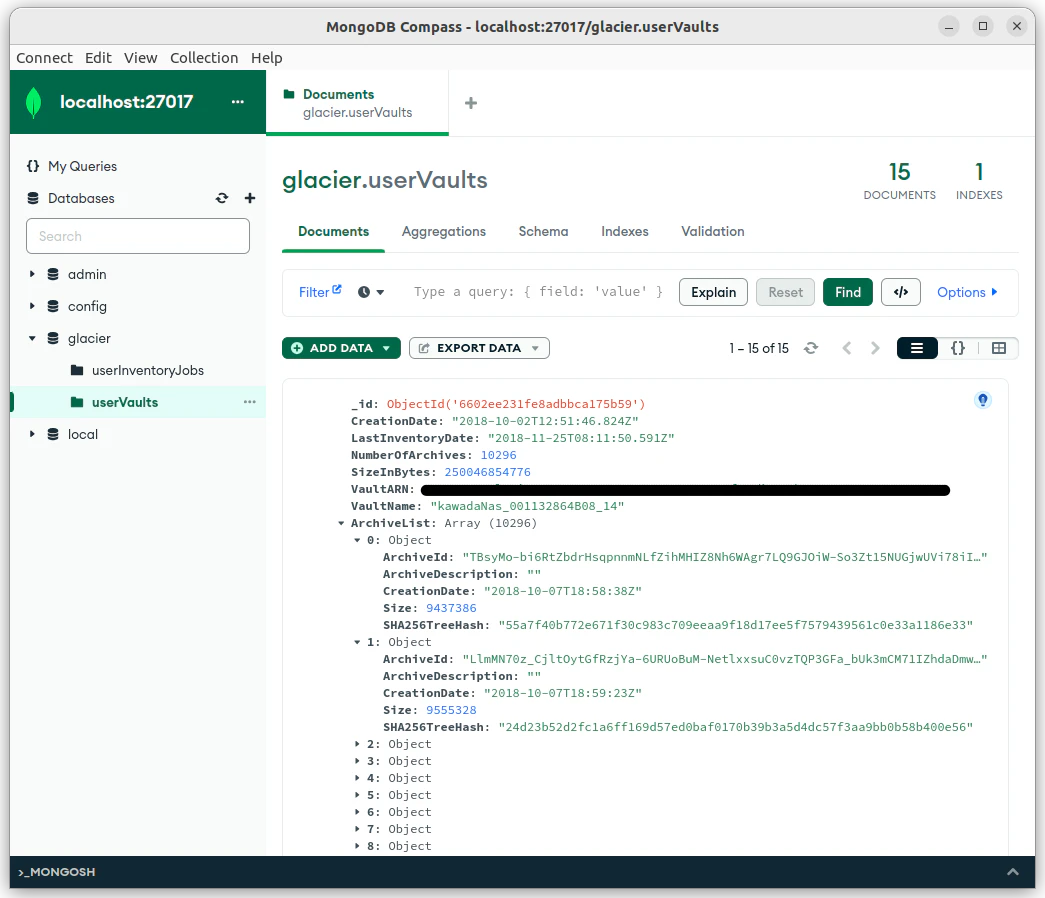Image resolution: width=1045 pixels, height=898 pixels.
Task: Collapse the glacier database
Action: pos(31,338)
